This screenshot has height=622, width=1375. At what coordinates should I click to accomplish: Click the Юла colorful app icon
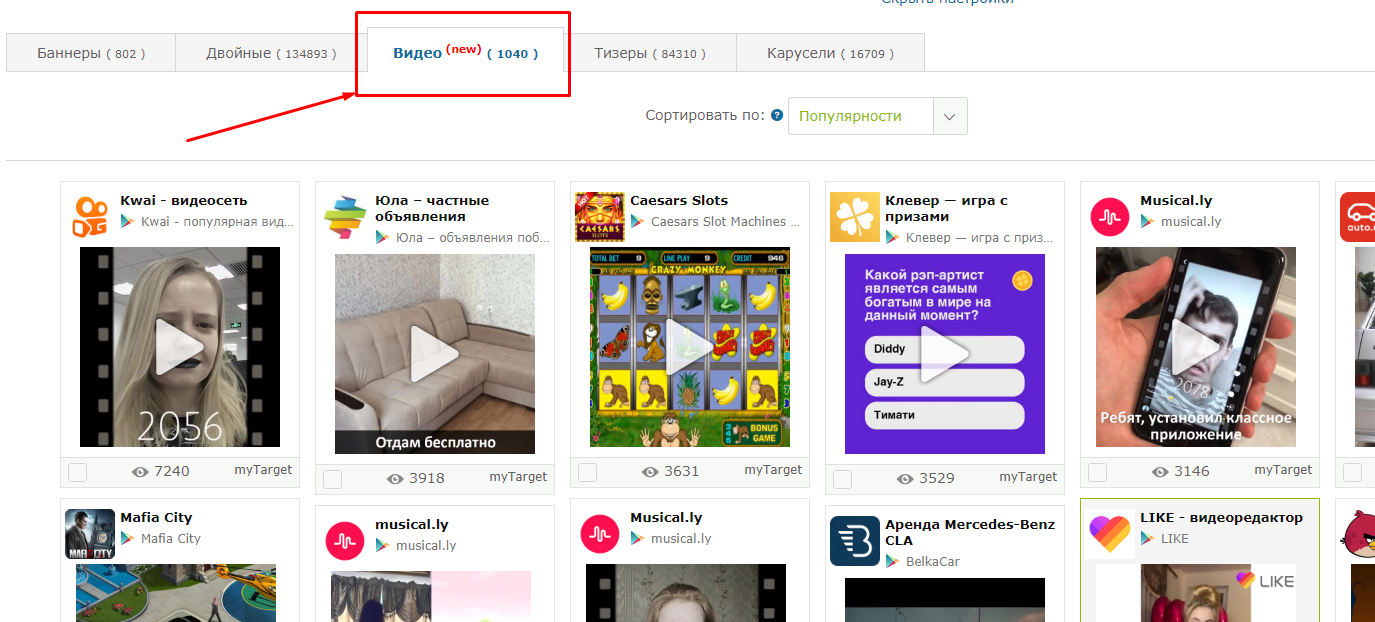click(x=345, y=217)
